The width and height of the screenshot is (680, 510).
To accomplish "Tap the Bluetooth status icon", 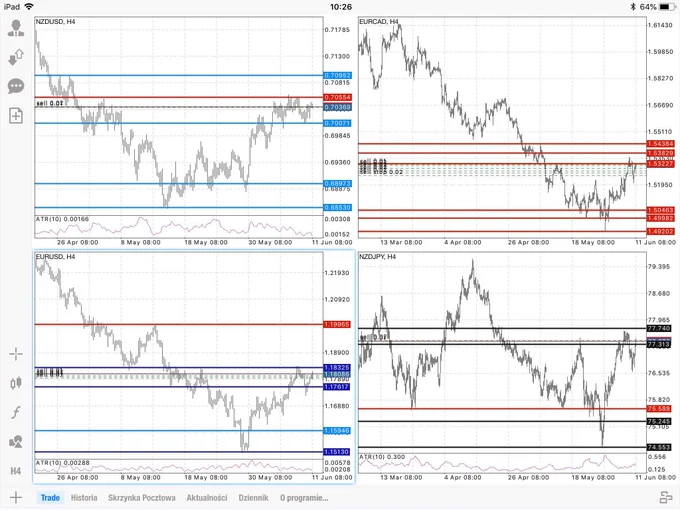I will pos(633,7).
